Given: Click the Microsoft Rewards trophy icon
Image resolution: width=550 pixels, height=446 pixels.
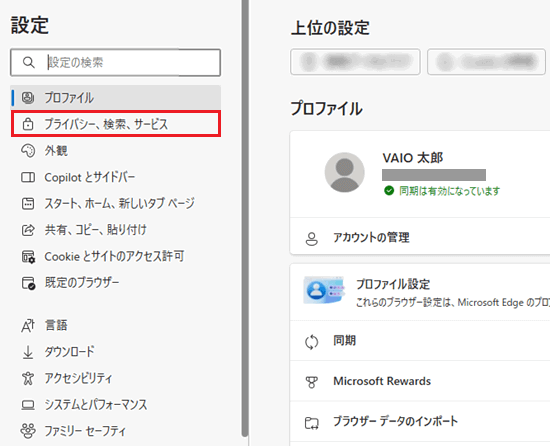Looking at the screenshot, I should tap(311, 382).
